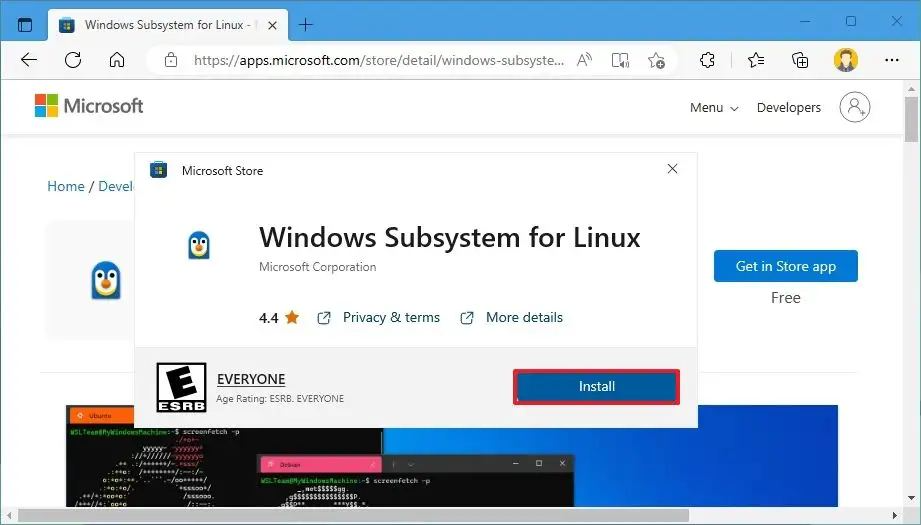The height and width of the screenshot is (525, 921).
Task: Open the browser Extensions menu
Action: click(x=707, y=60)
